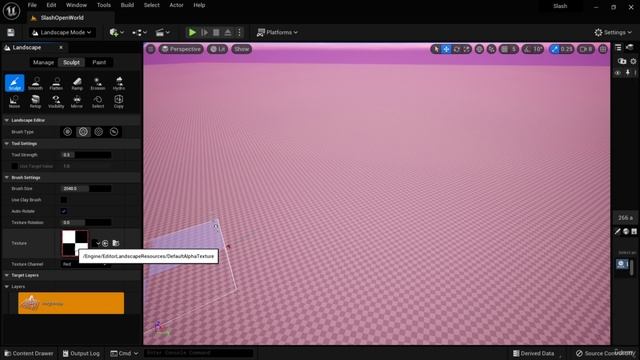Viewport: 640px width, 360px height.
Task: Choose the pattern brush type
Action: tap(99, 132)
